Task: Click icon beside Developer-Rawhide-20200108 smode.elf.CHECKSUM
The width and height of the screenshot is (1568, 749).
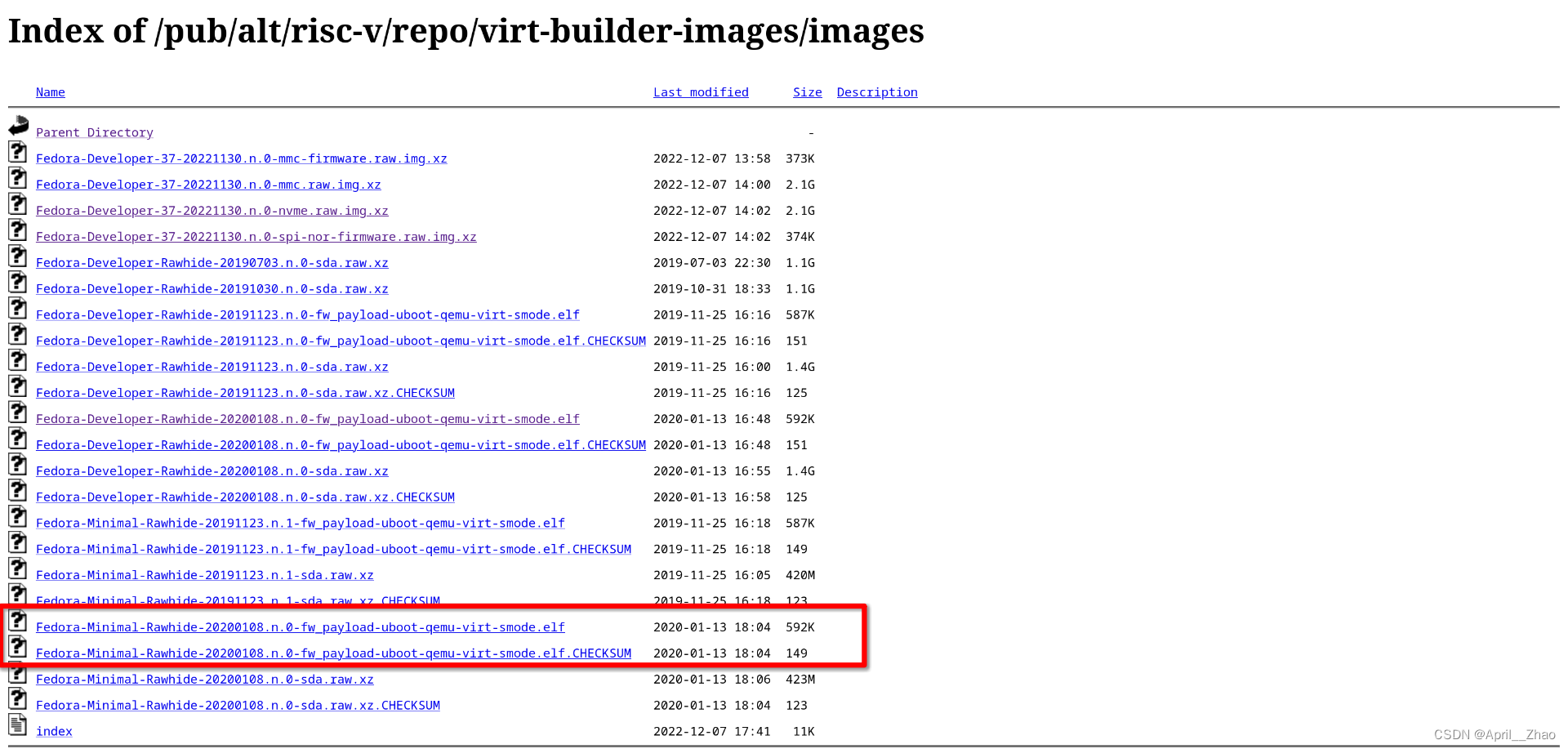Action: 18,439
